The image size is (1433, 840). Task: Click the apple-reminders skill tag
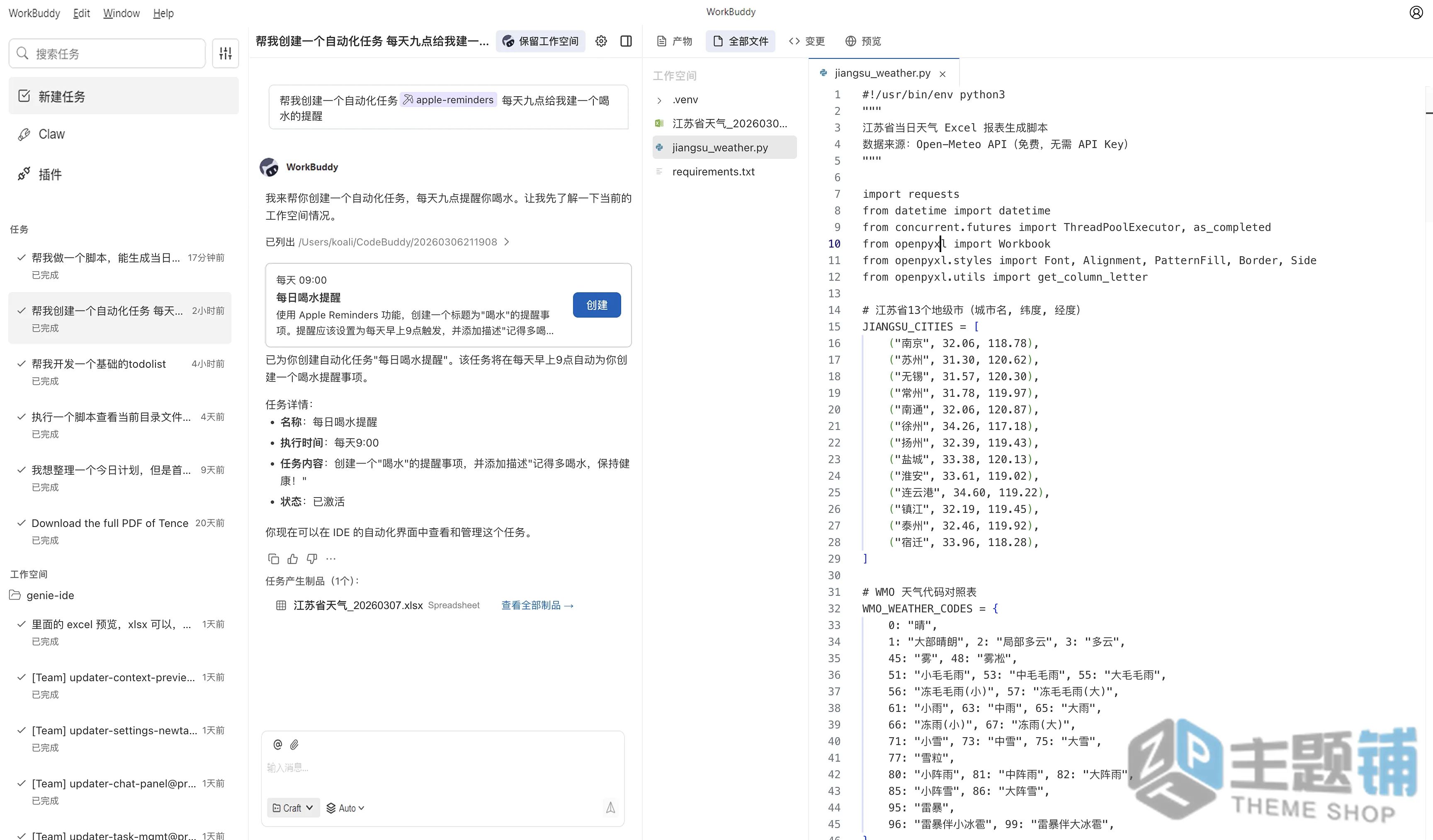tap(449, 100)
